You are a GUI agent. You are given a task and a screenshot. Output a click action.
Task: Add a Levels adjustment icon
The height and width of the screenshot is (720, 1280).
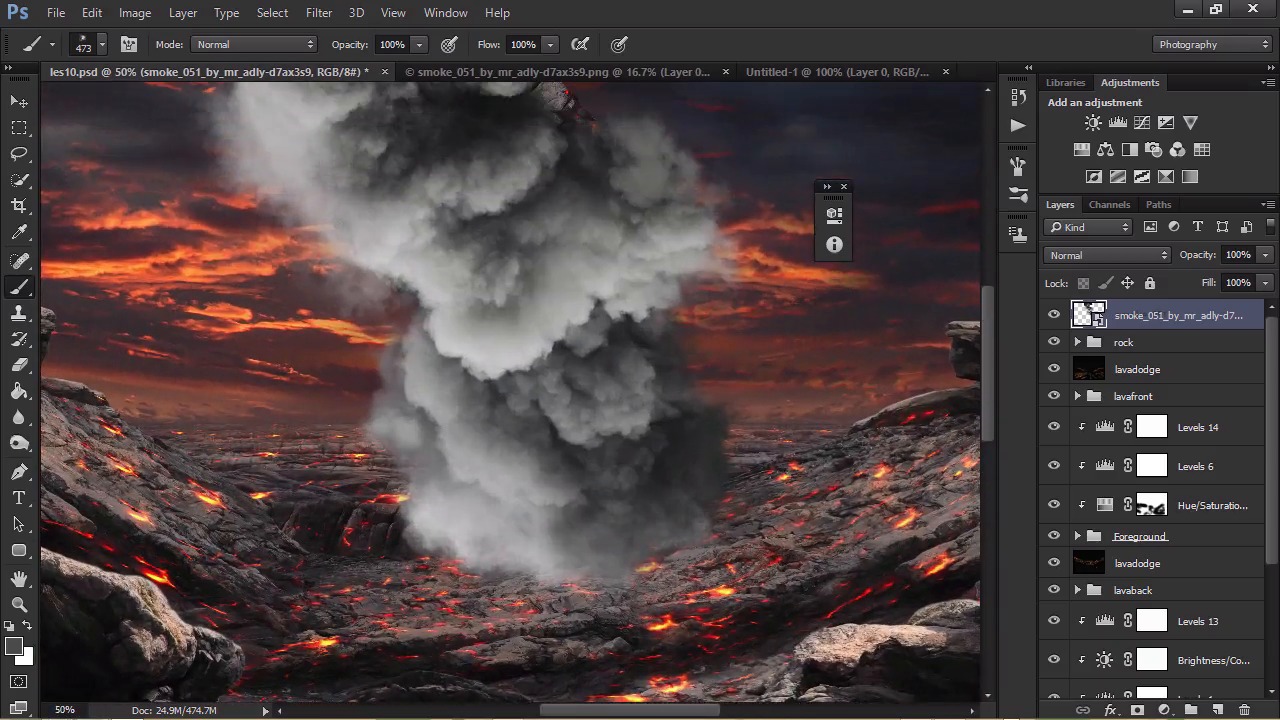[x=1117, y=123]
